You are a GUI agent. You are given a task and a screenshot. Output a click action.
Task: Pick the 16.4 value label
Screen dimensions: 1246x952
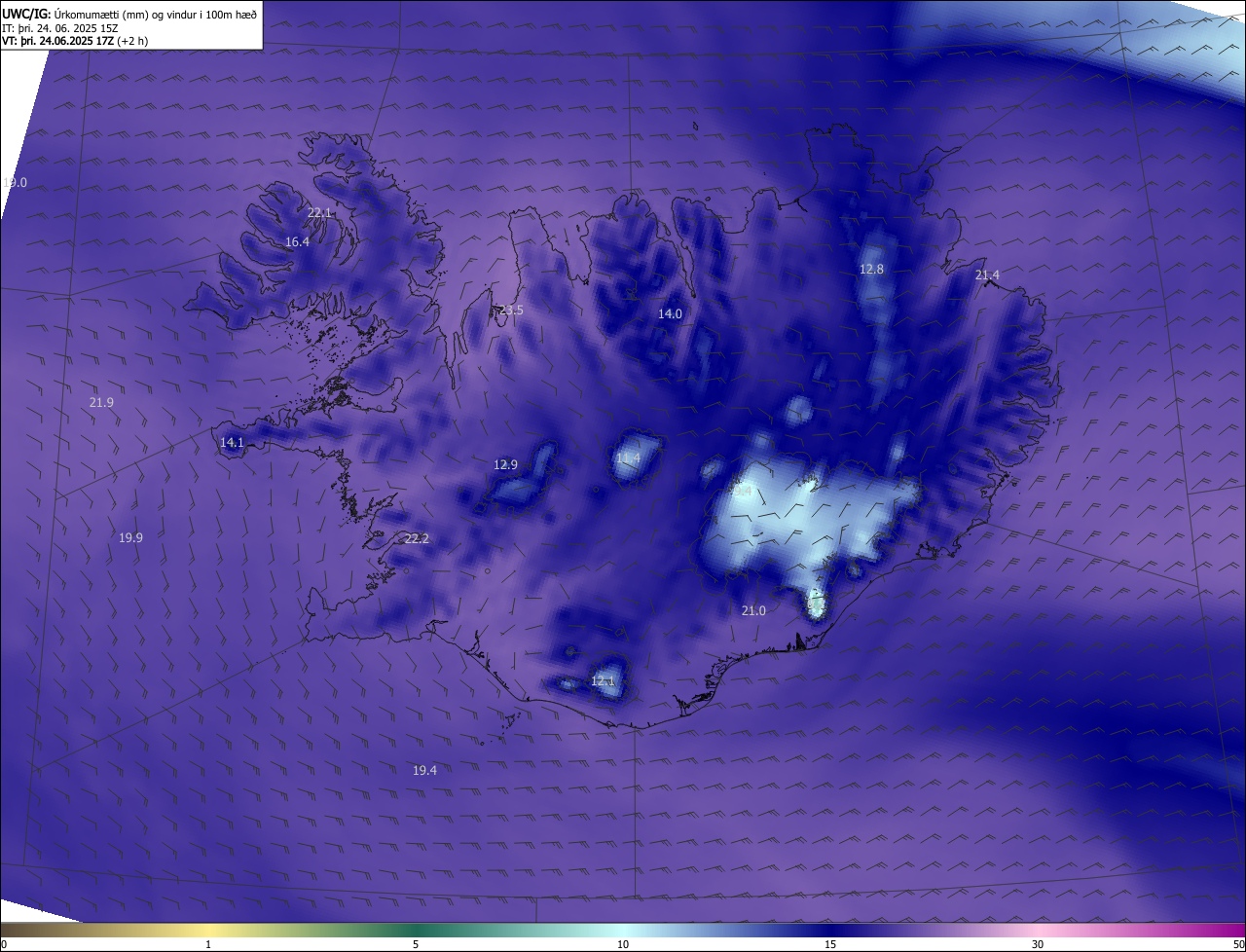coord(297,242)
